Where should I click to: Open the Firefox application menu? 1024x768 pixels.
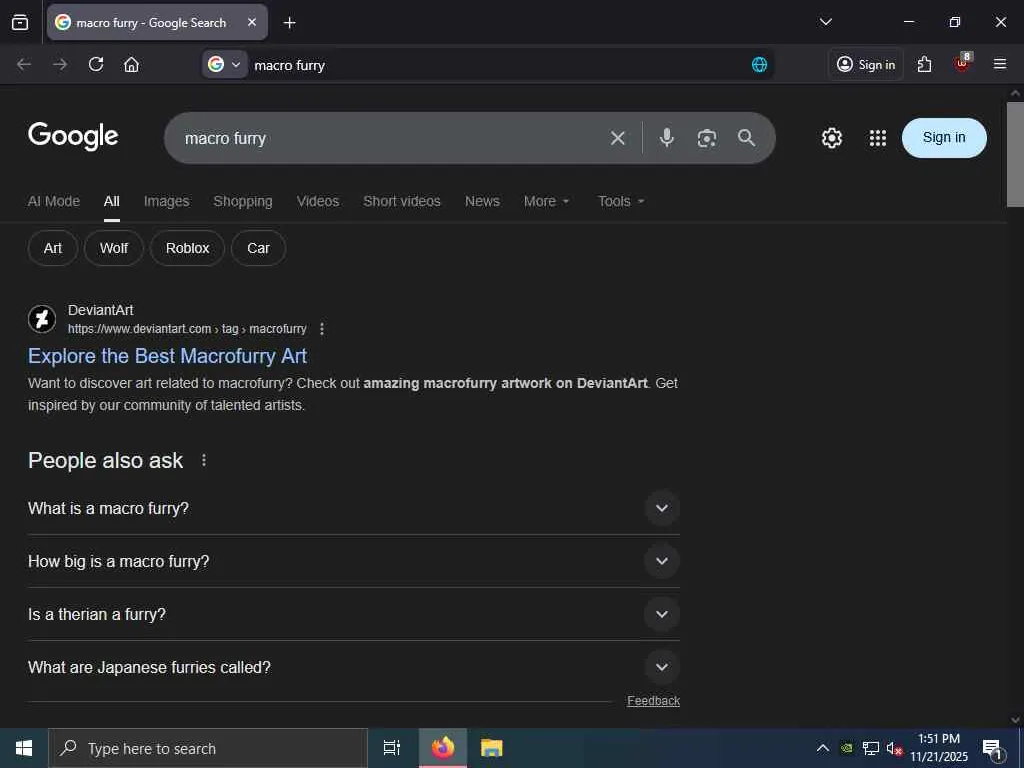pos(1000,64)
